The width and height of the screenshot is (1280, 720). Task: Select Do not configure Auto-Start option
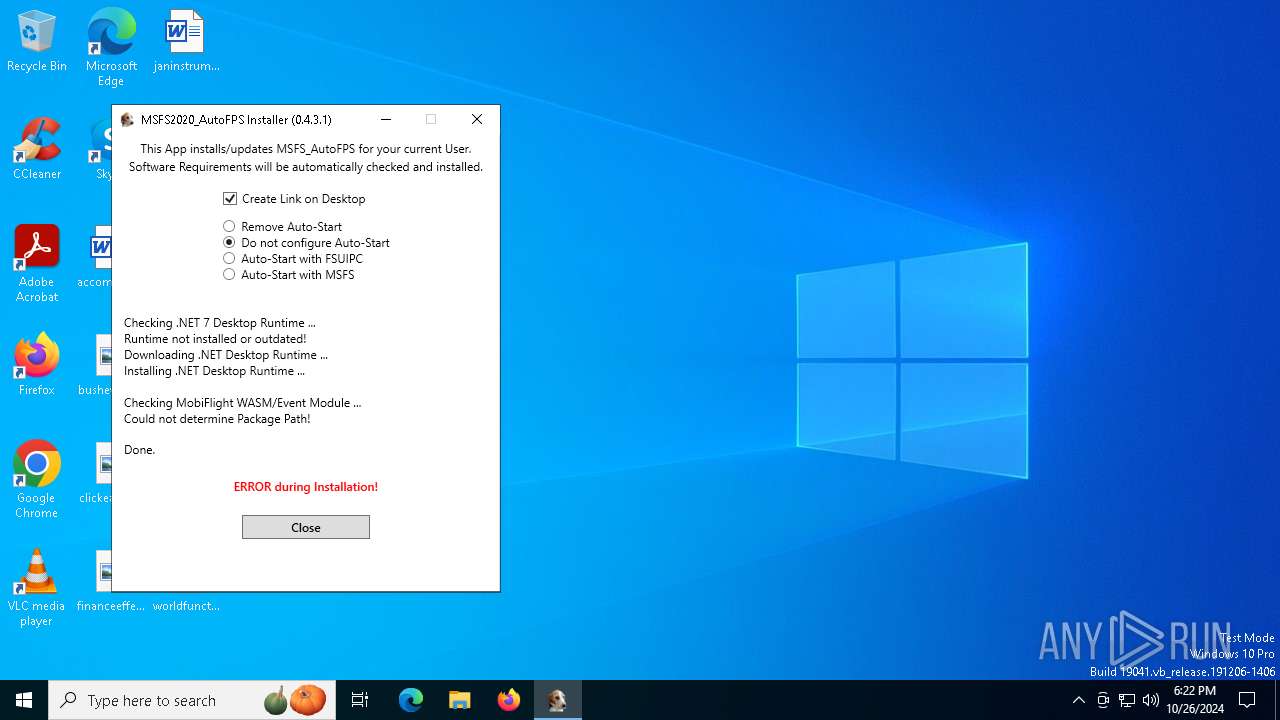tap(306, 243)
